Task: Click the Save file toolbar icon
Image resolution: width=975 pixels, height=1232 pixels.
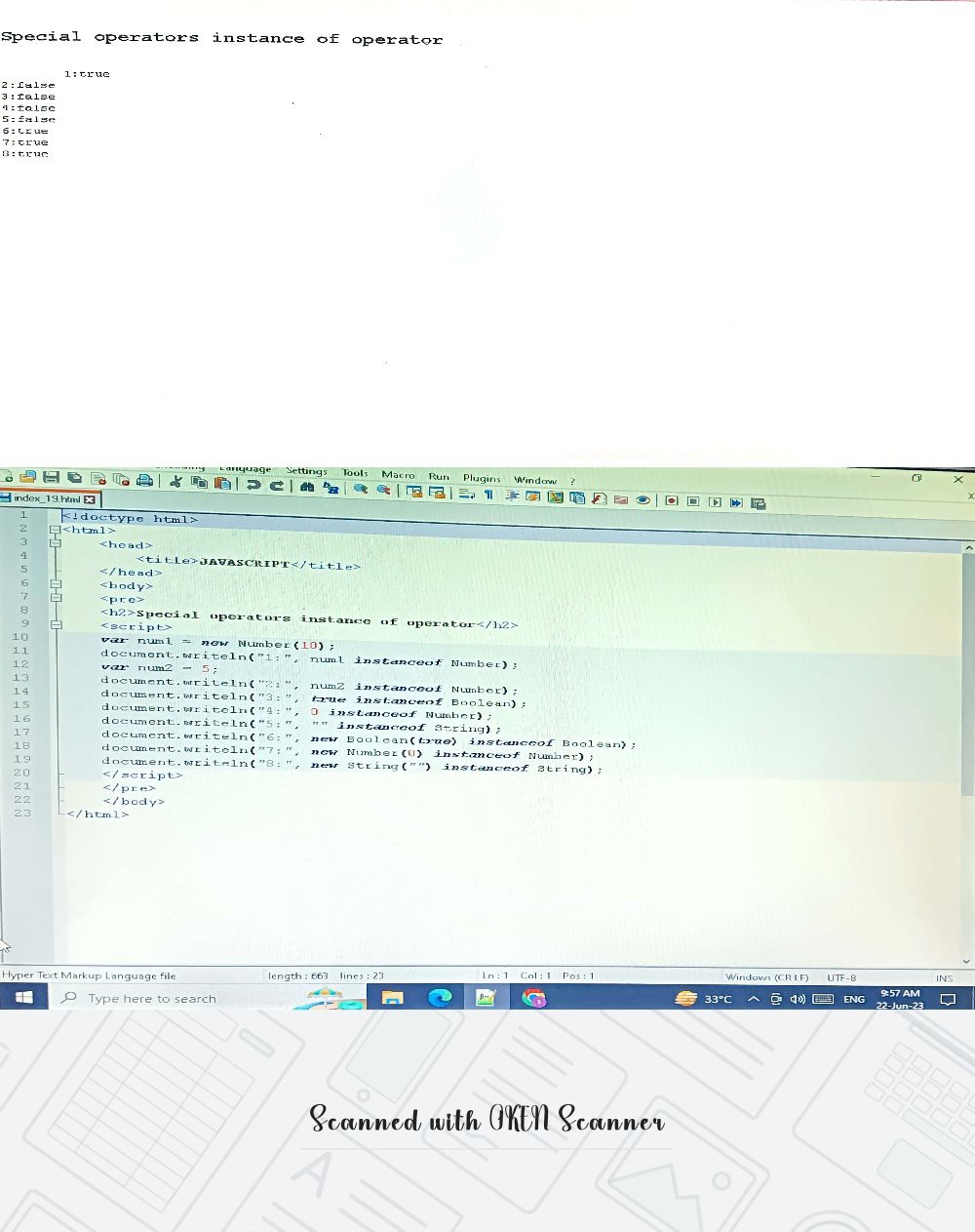Action: point(50,477)
